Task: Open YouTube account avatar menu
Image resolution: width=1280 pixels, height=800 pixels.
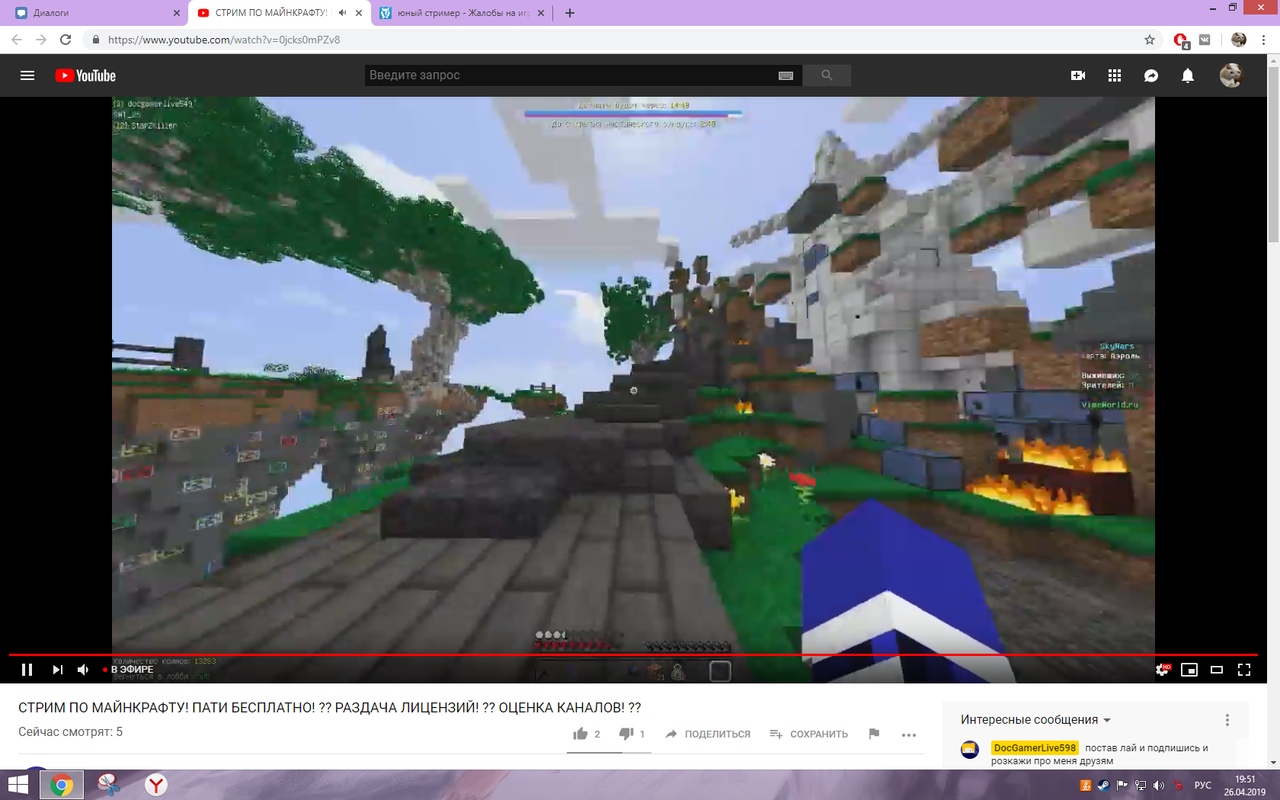Action: click(1231, 75)
